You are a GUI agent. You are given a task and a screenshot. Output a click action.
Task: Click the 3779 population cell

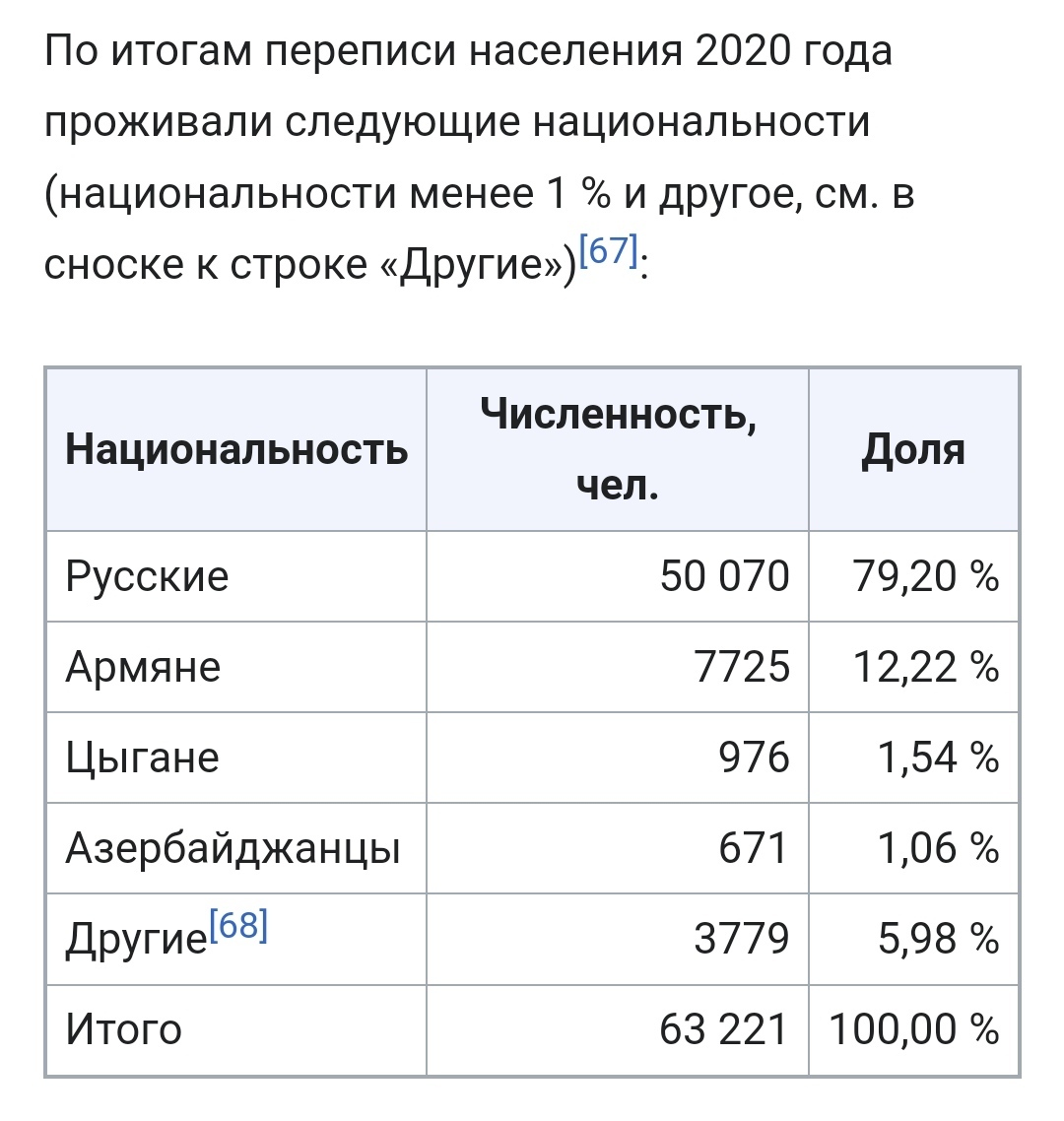coord(742,940)
